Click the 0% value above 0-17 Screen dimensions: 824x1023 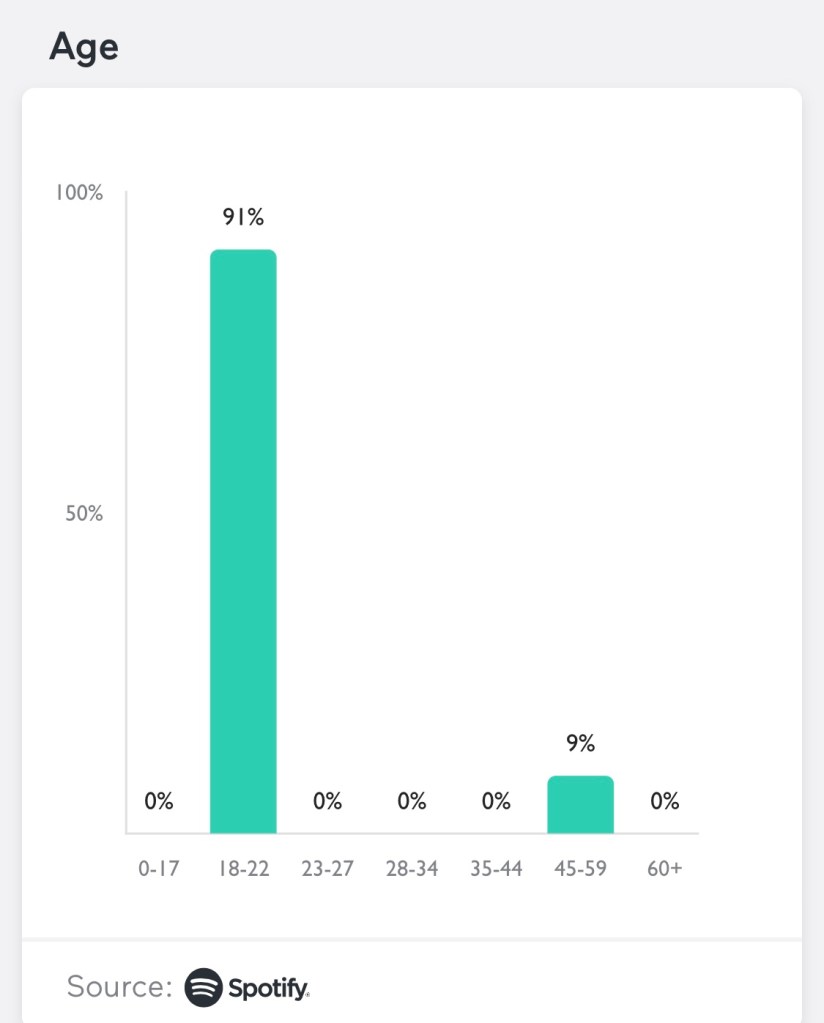(x=158, y=801)
